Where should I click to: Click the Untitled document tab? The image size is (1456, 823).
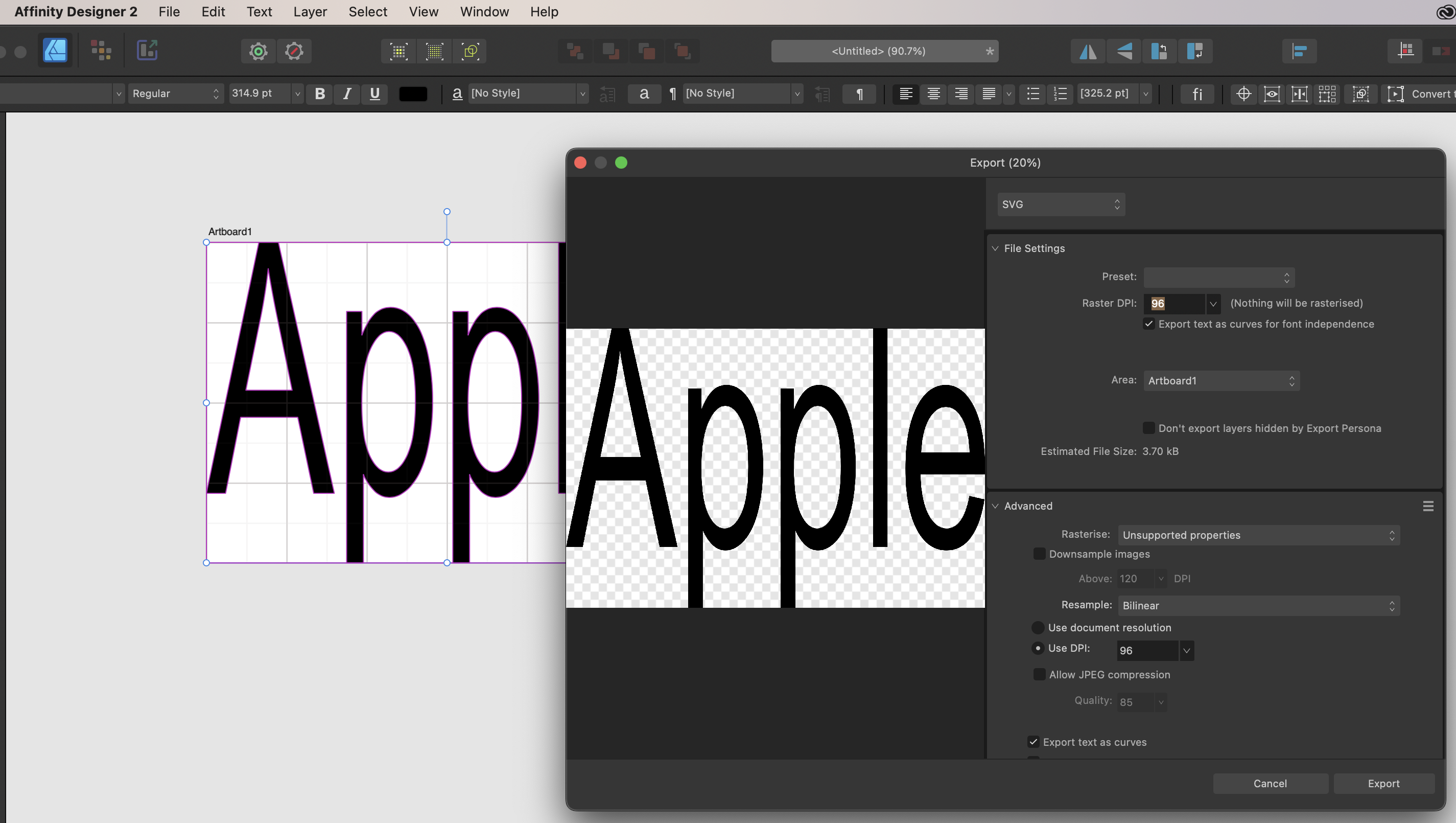coord(884,51)
